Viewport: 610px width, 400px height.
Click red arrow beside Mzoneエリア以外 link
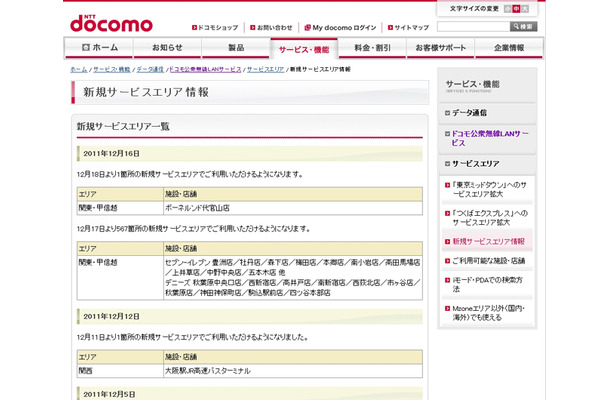click(x=447, y=309)
